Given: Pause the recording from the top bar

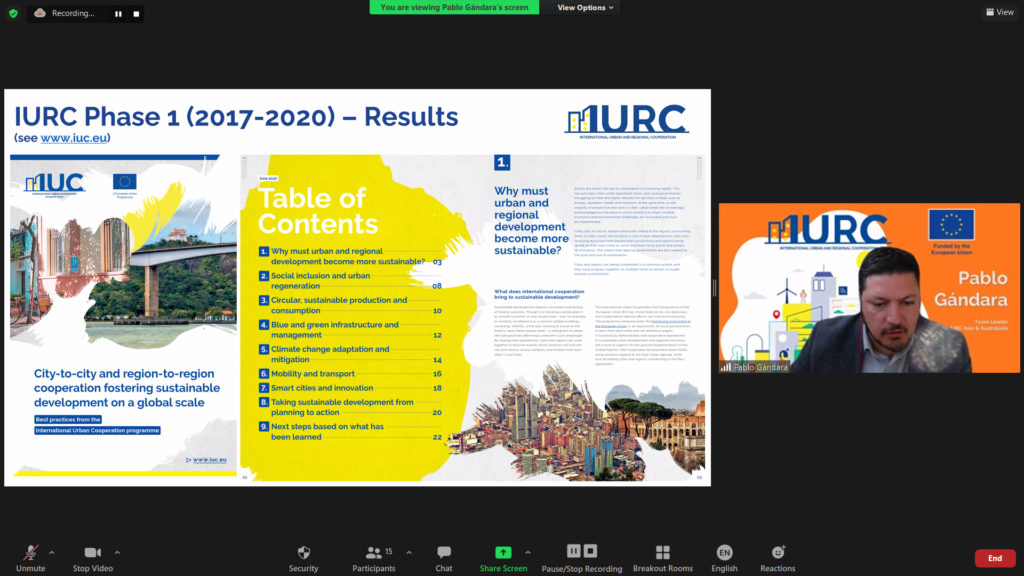Looking at the screenshot, I should [x=118, y=14].
